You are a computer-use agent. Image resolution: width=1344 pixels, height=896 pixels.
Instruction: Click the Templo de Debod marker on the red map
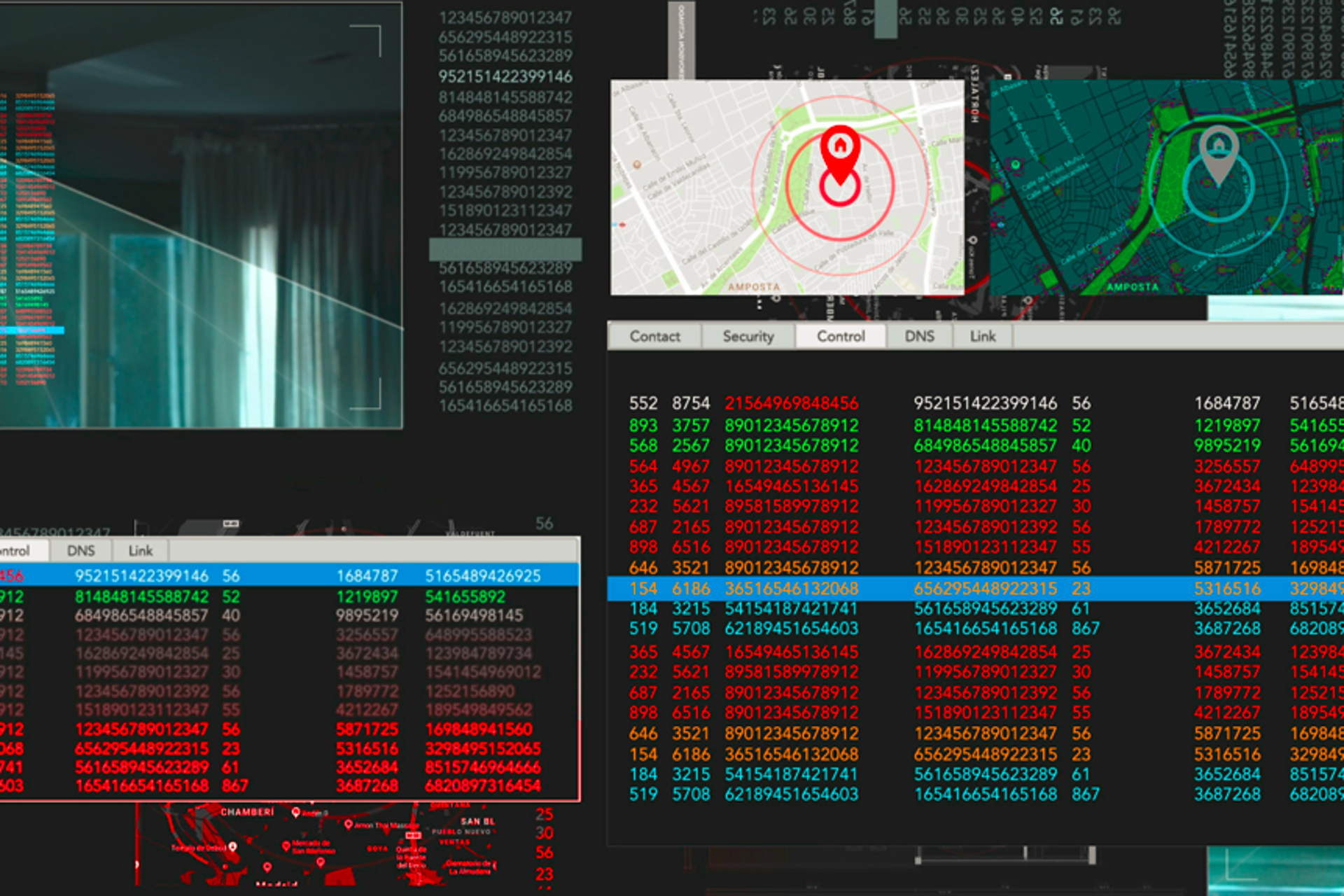(x=232, y=847)
